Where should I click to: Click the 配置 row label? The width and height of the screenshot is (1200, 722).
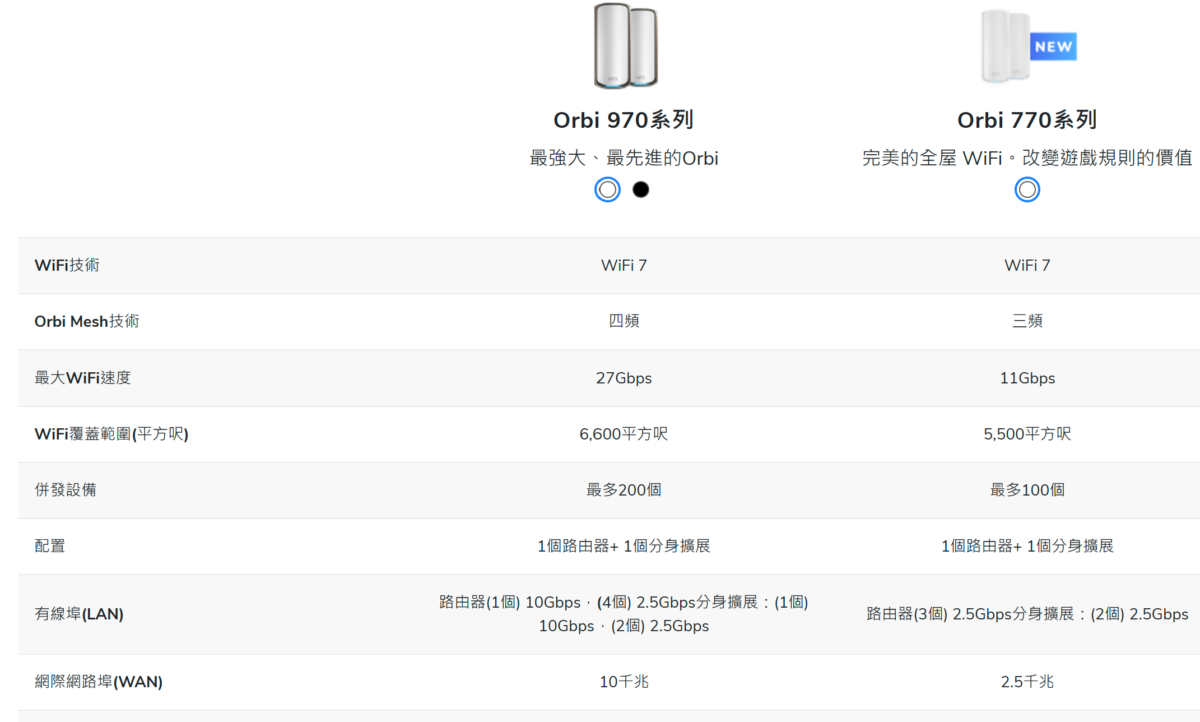(50, 546)
